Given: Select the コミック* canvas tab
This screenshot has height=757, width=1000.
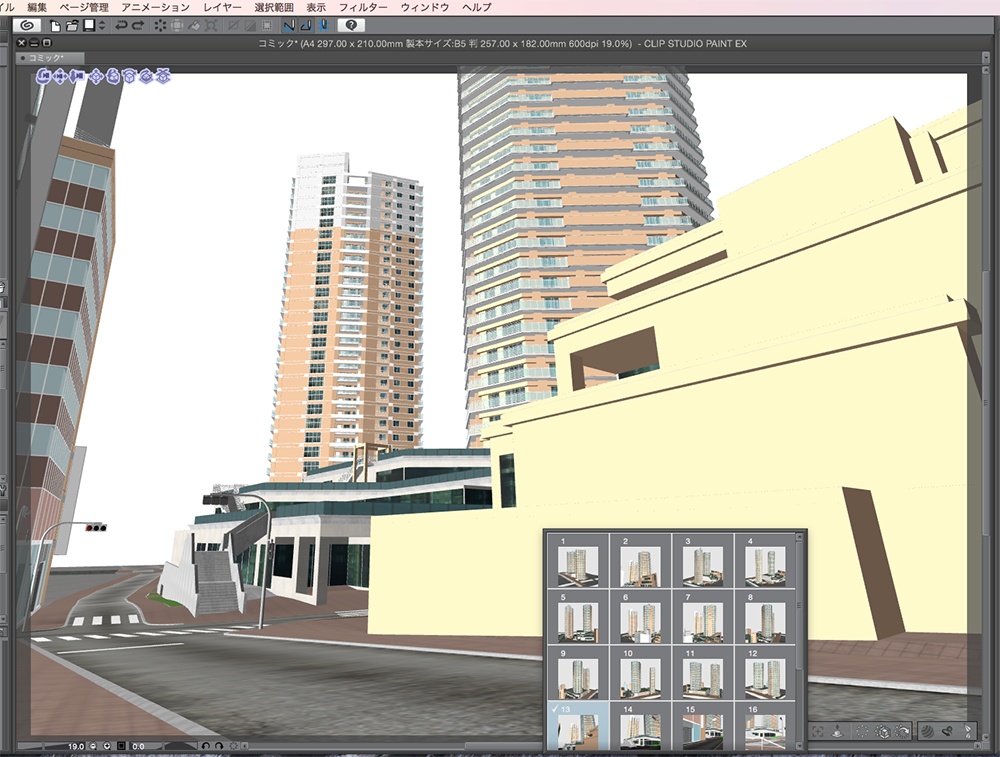Looking at the screenshot, I should pyautogui.click(x=50, y=58).
